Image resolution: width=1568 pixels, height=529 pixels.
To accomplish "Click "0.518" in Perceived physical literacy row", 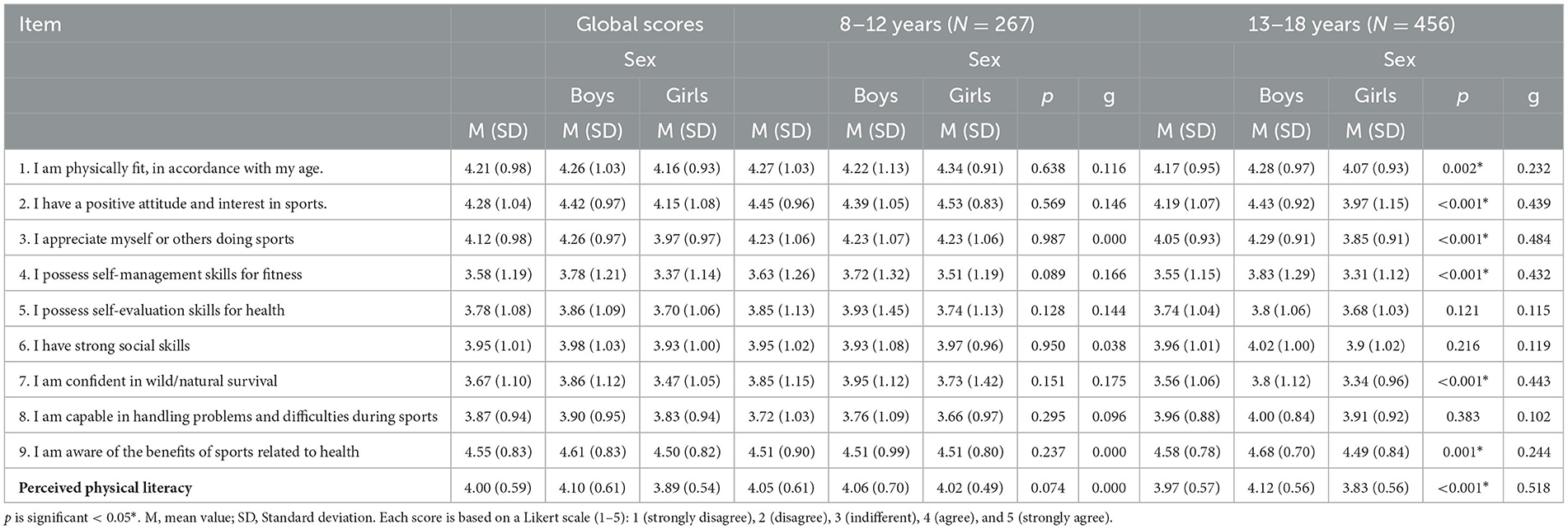I will (1533, 488).
